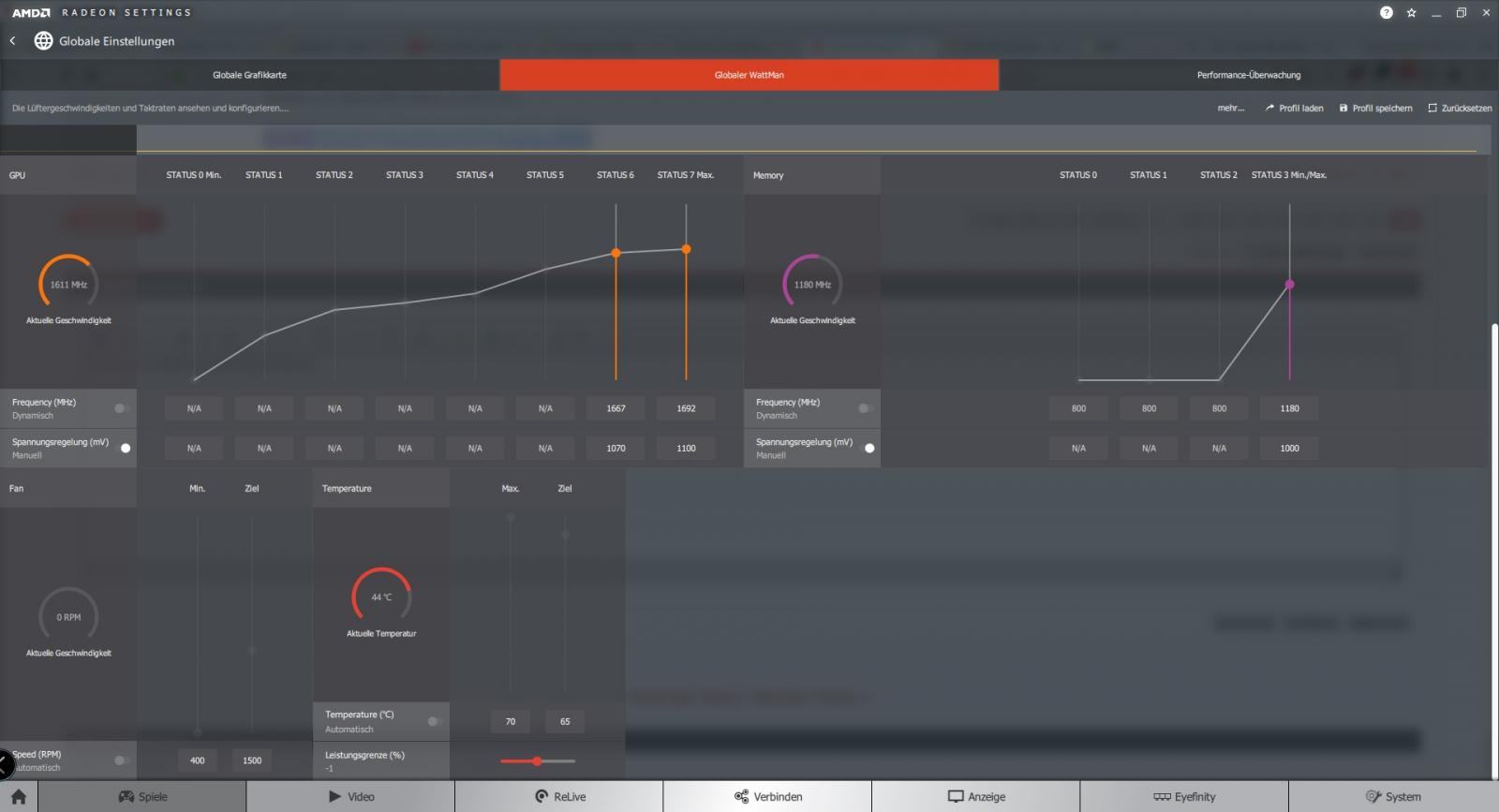Go back using the back arrow

pos(12,40)
